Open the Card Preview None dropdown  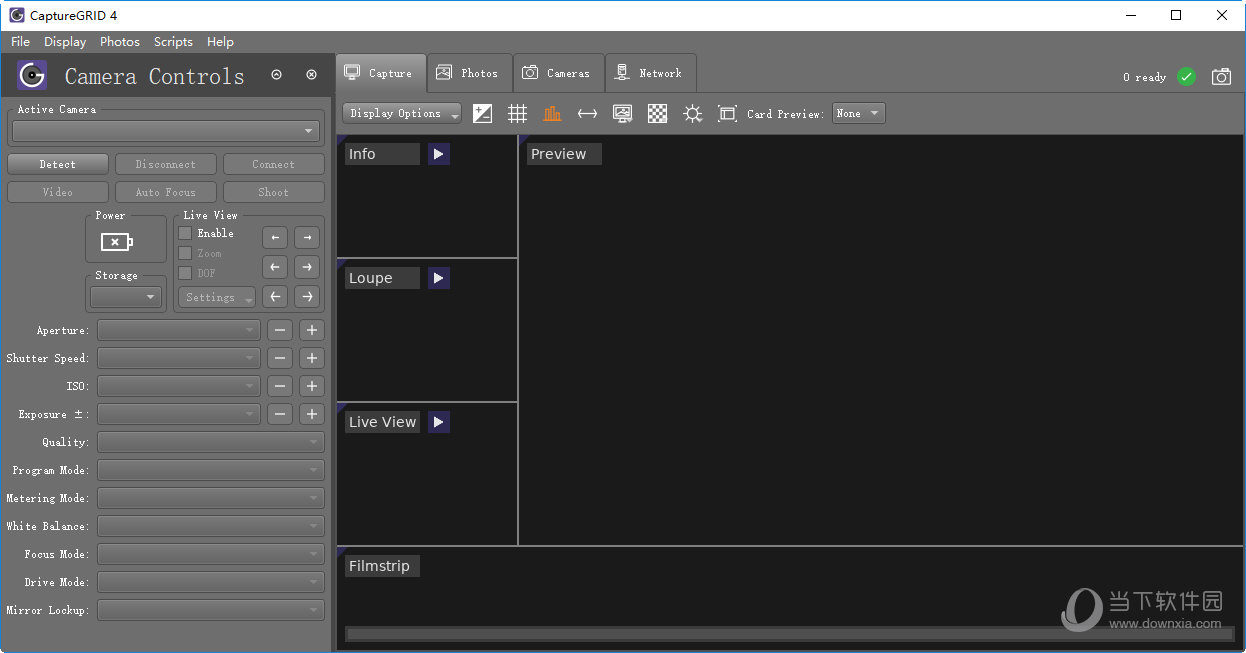(858, 114)
